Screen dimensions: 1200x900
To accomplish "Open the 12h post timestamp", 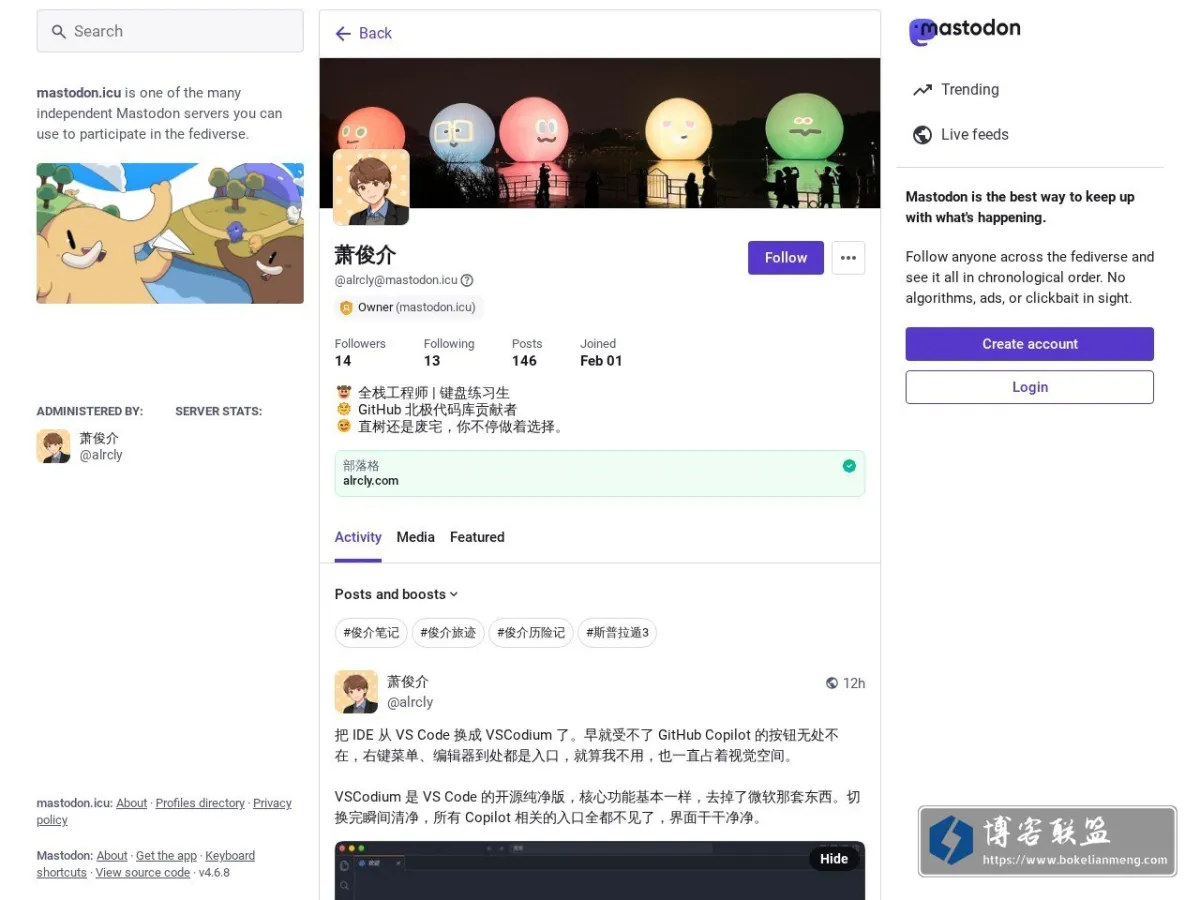I will pos(854,684).
